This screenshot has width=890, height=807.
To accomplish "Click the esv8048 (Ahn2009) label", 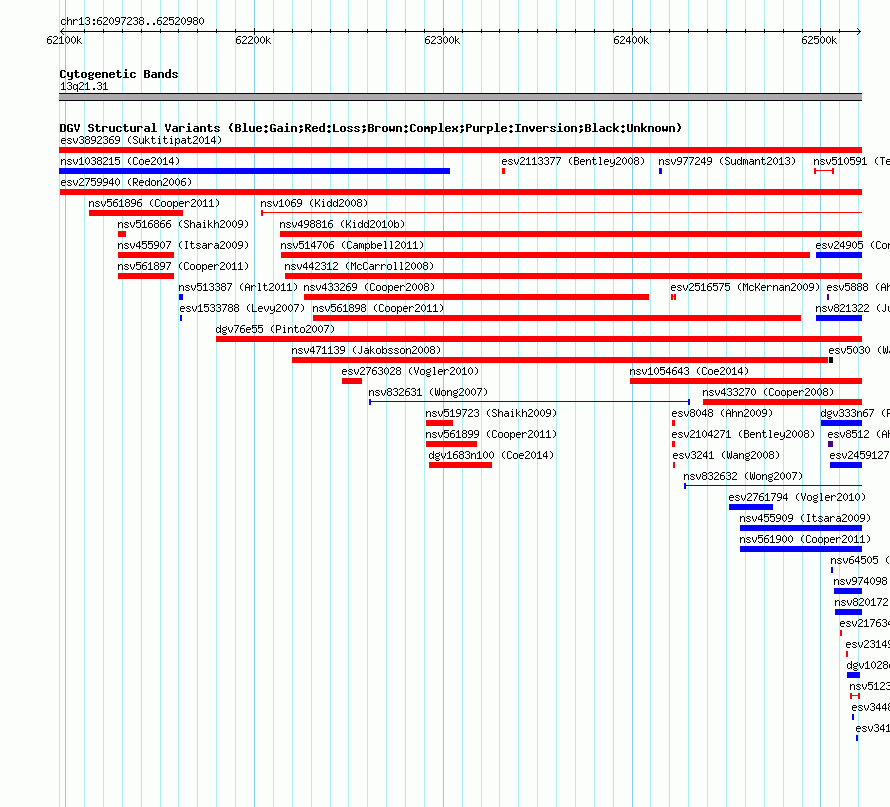I will pyautogui.click(x=724, y=413).
